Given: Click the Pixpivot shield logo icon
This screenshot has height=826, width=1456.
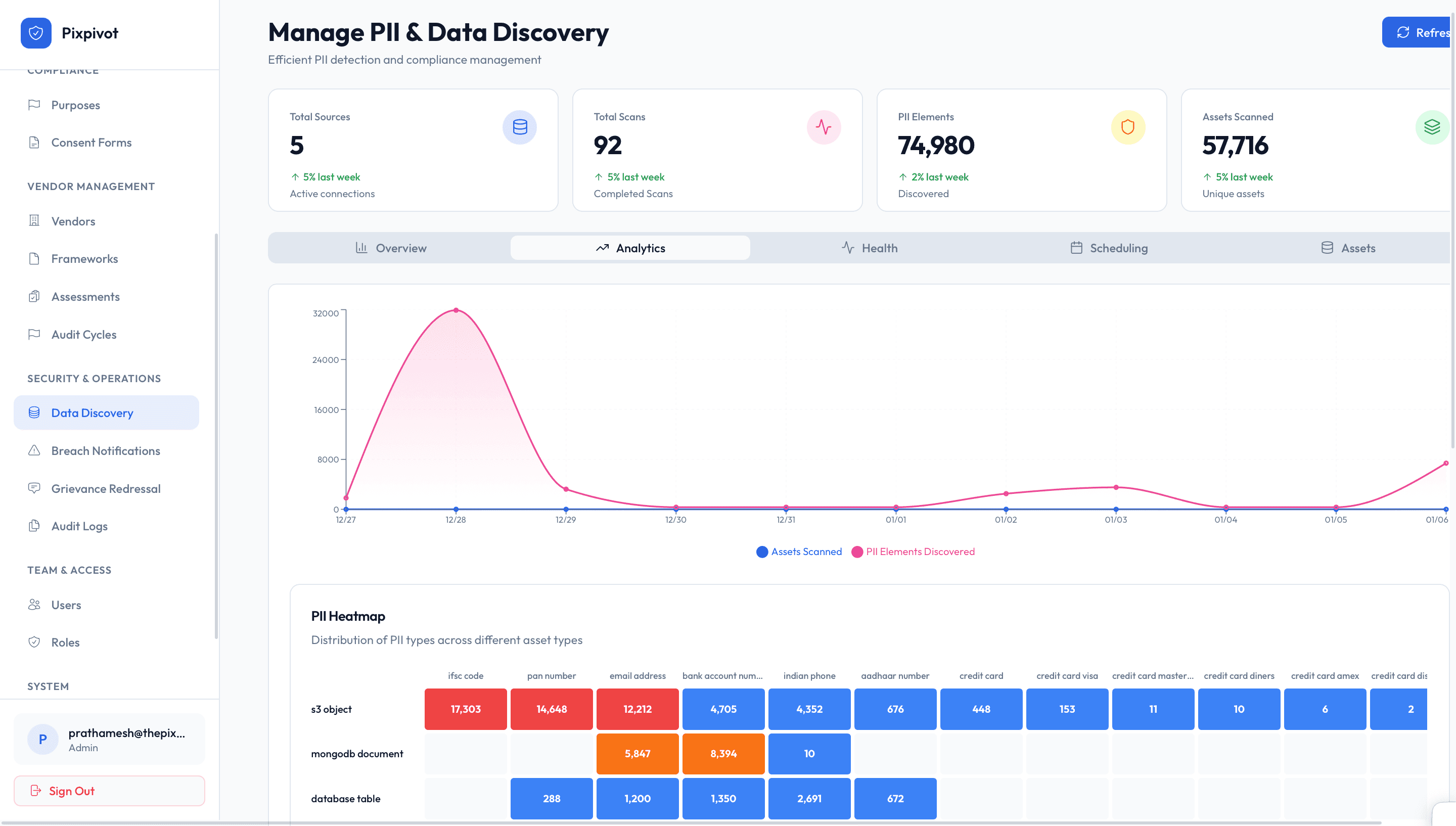Looking at the screenshot, I should (36, 33).
